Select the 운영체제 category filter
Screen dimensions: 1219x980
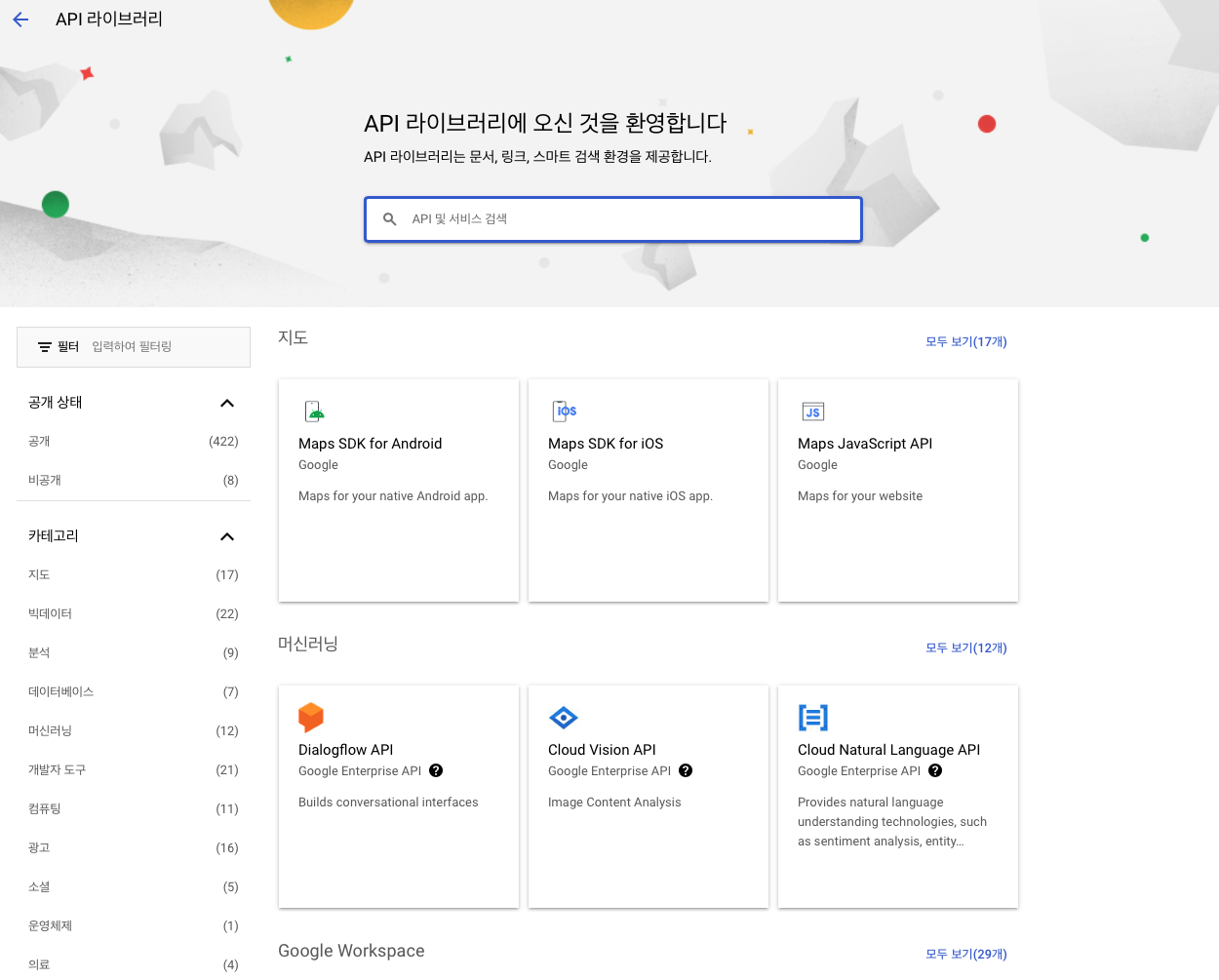point(134,926)
